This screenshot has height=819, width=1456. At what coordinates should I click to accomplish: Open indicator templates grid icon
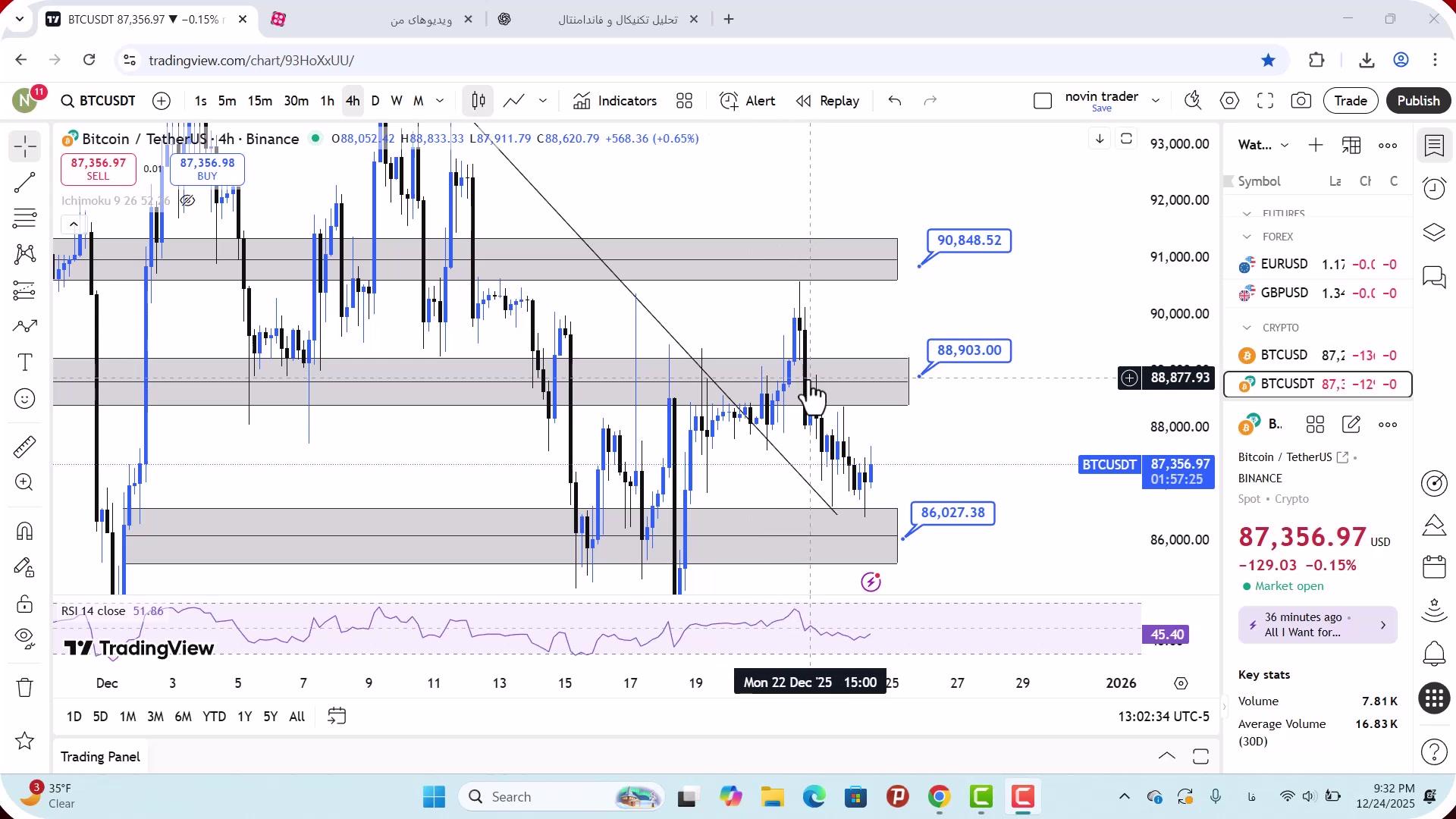pyautogui.click(x=685, y=101)
